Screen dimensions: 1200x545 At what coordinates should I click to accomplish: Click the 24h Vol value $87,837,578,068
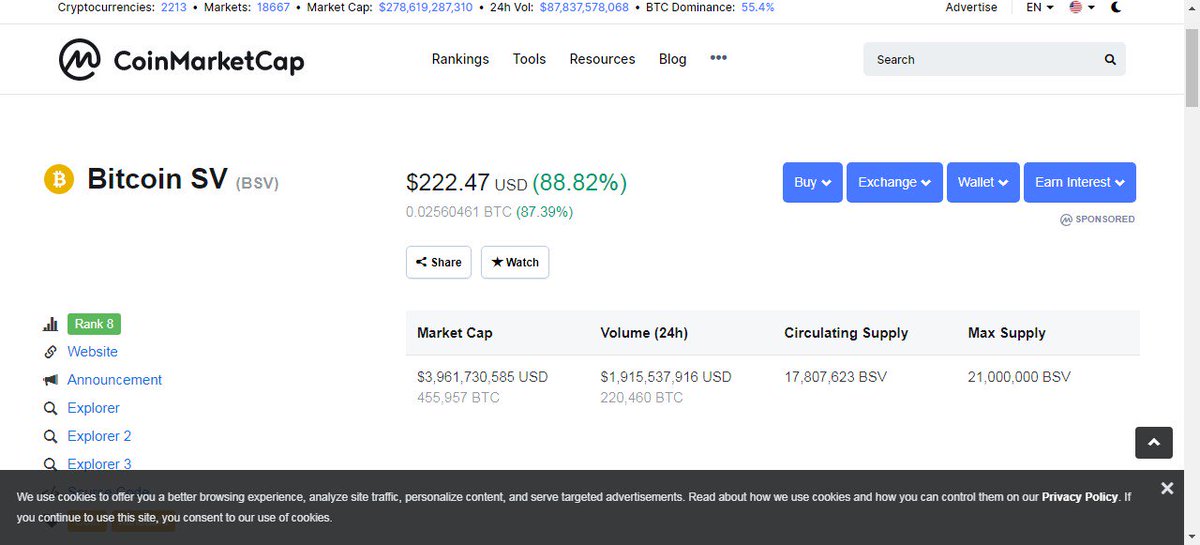[585, 7]
